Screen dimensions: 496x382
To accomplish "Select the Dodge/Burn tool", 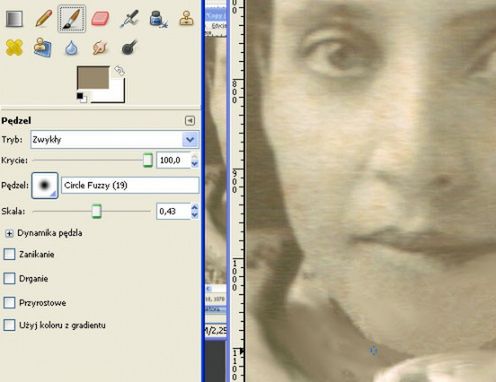I will click(x=129, y=47).
